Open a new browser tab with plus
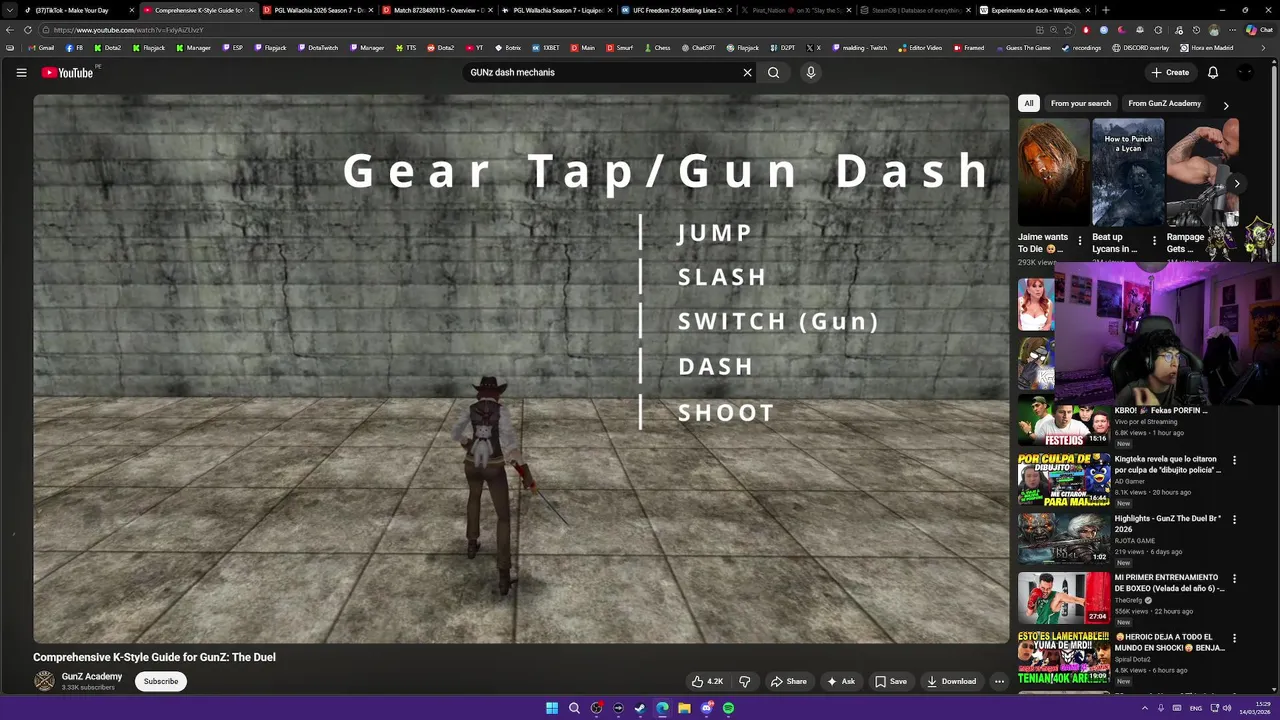 click(x=1105, y=10)
